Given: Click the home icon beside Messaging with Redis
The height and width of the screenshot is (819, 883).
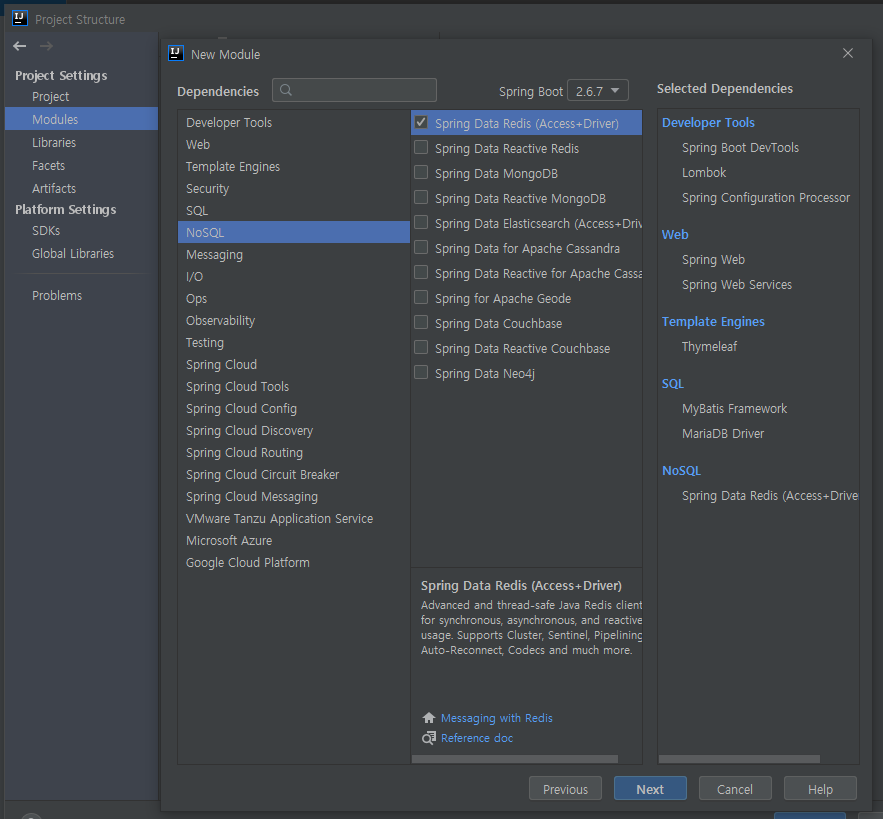Looking at the screenshot, I should (x=429, y=718).
